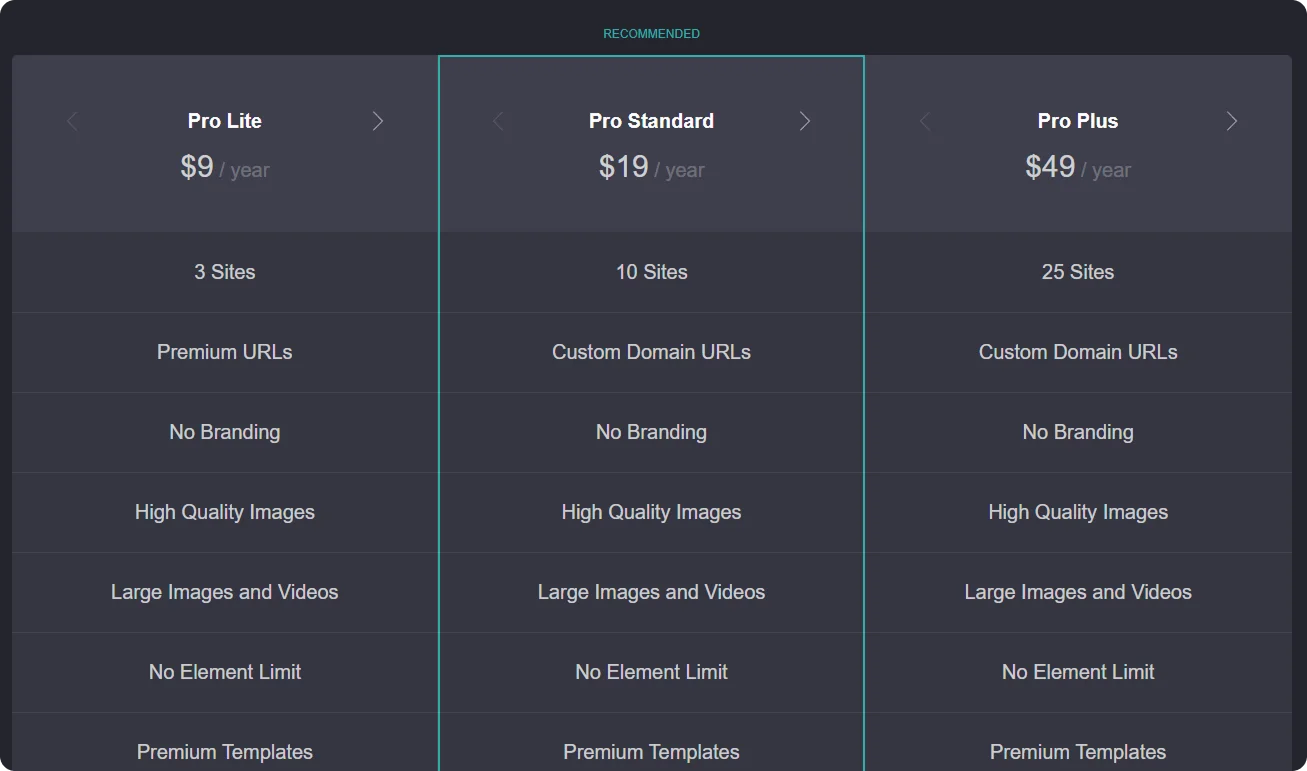Image resolution: width=1307 pixels, height=771 pixels.
Task: Click the $49 / year price
Action: (x=1078, y=167)
